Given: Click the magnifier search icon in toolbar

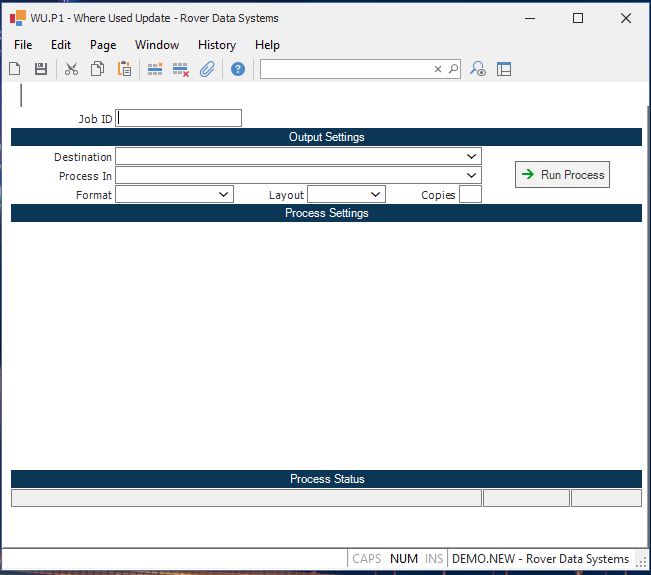Looking at the screenshot, I should (453, 69).
